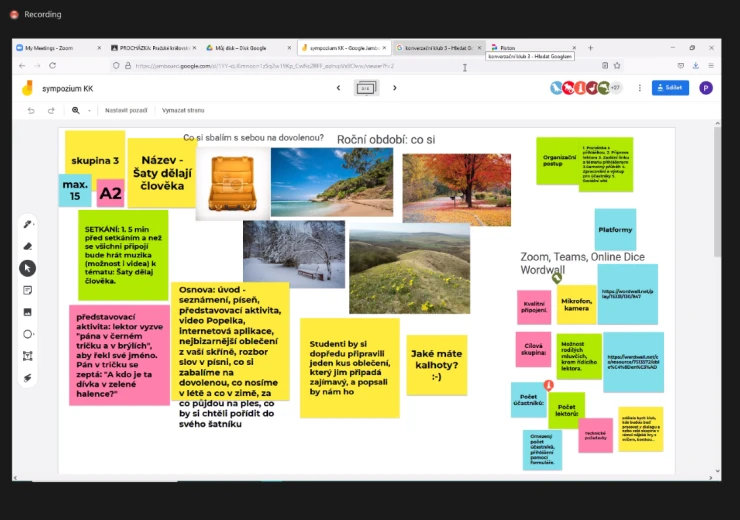The height and width of the screenshot is (520, 740).
Task: Select the blue 'max. 15' sticky note
Action: point(75,190)
